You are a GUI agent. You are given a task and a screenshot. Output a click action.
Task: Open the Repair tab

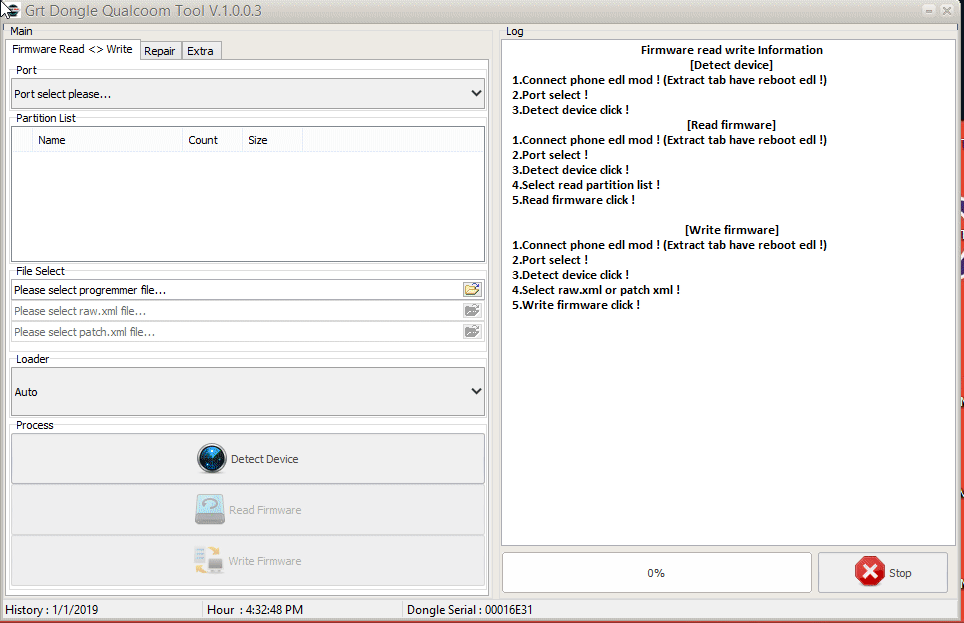point(160,51)
